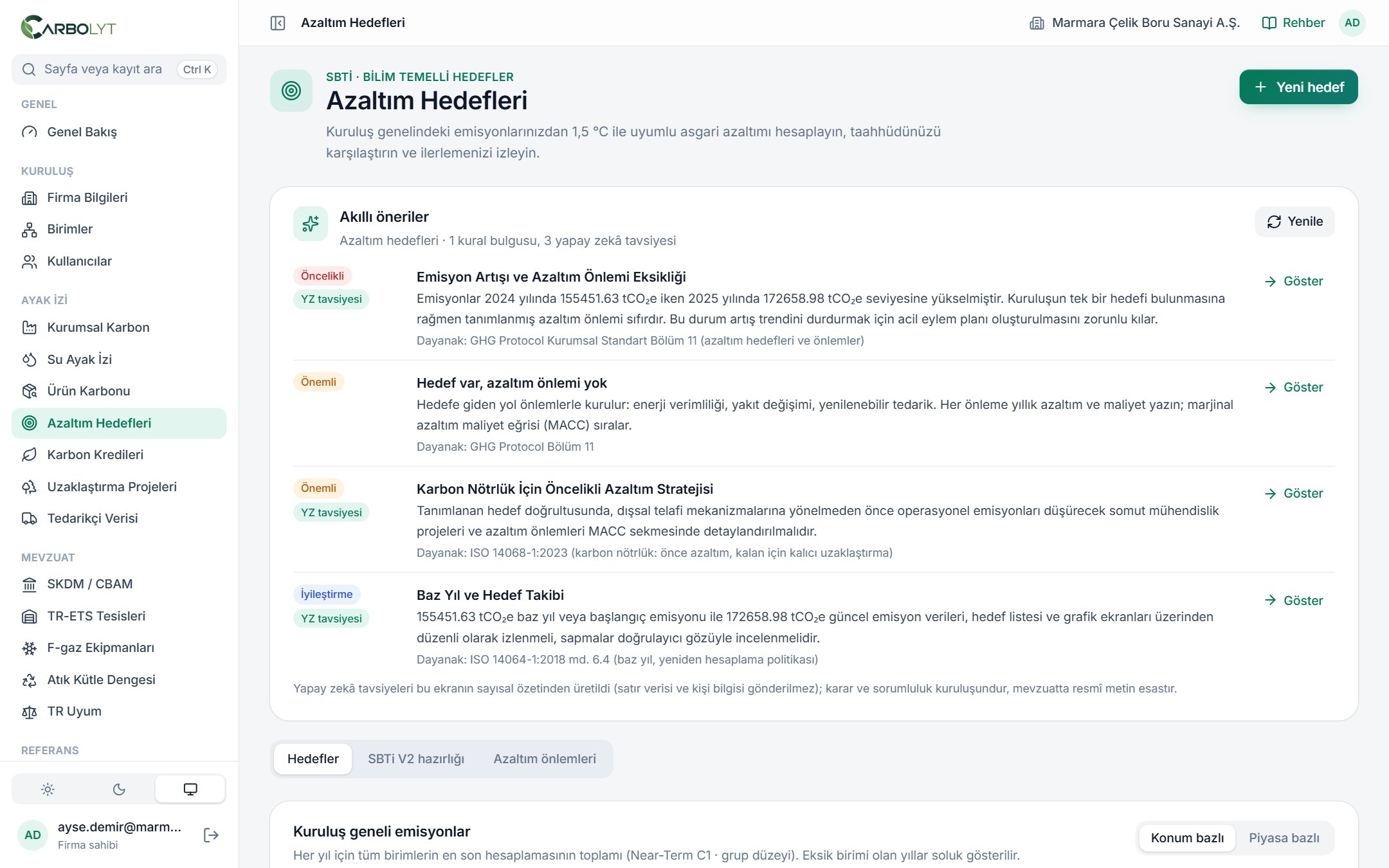The width and height of the screenshot is (1389, 868).
Task: Open Azaltım önlemleri tab
Action: [545, 759]
